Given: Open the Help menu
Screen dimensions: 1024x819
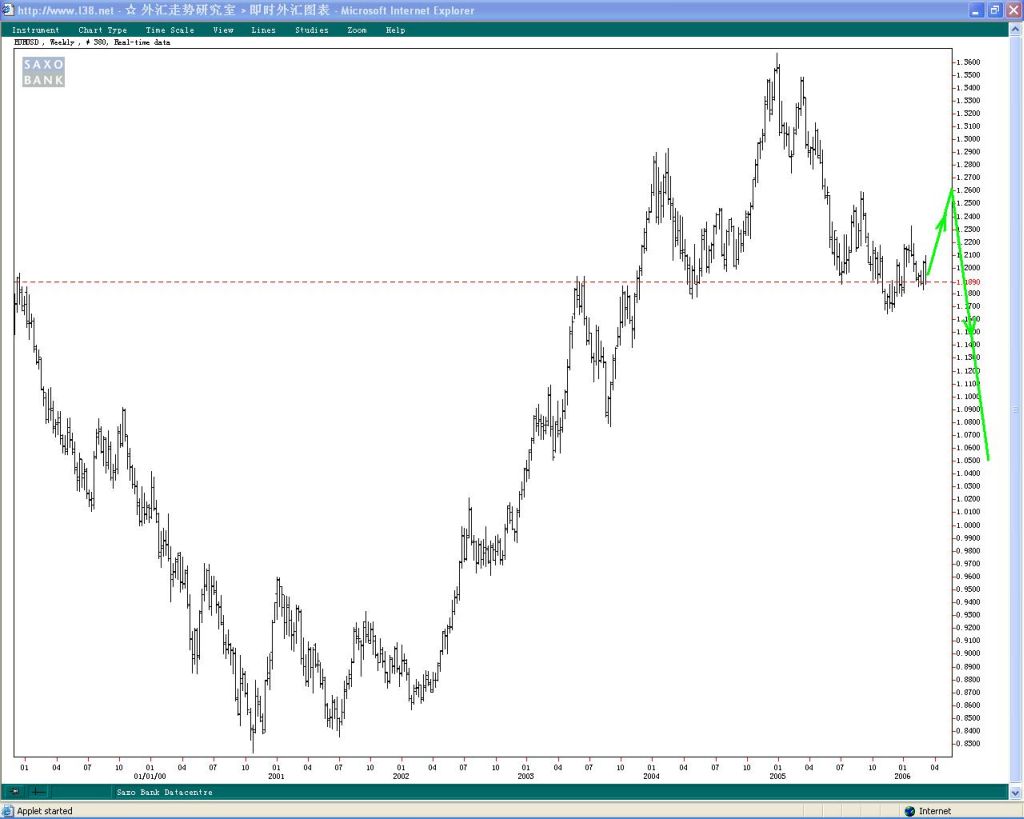Looking at the screenshot, I should tap(395, 30).
